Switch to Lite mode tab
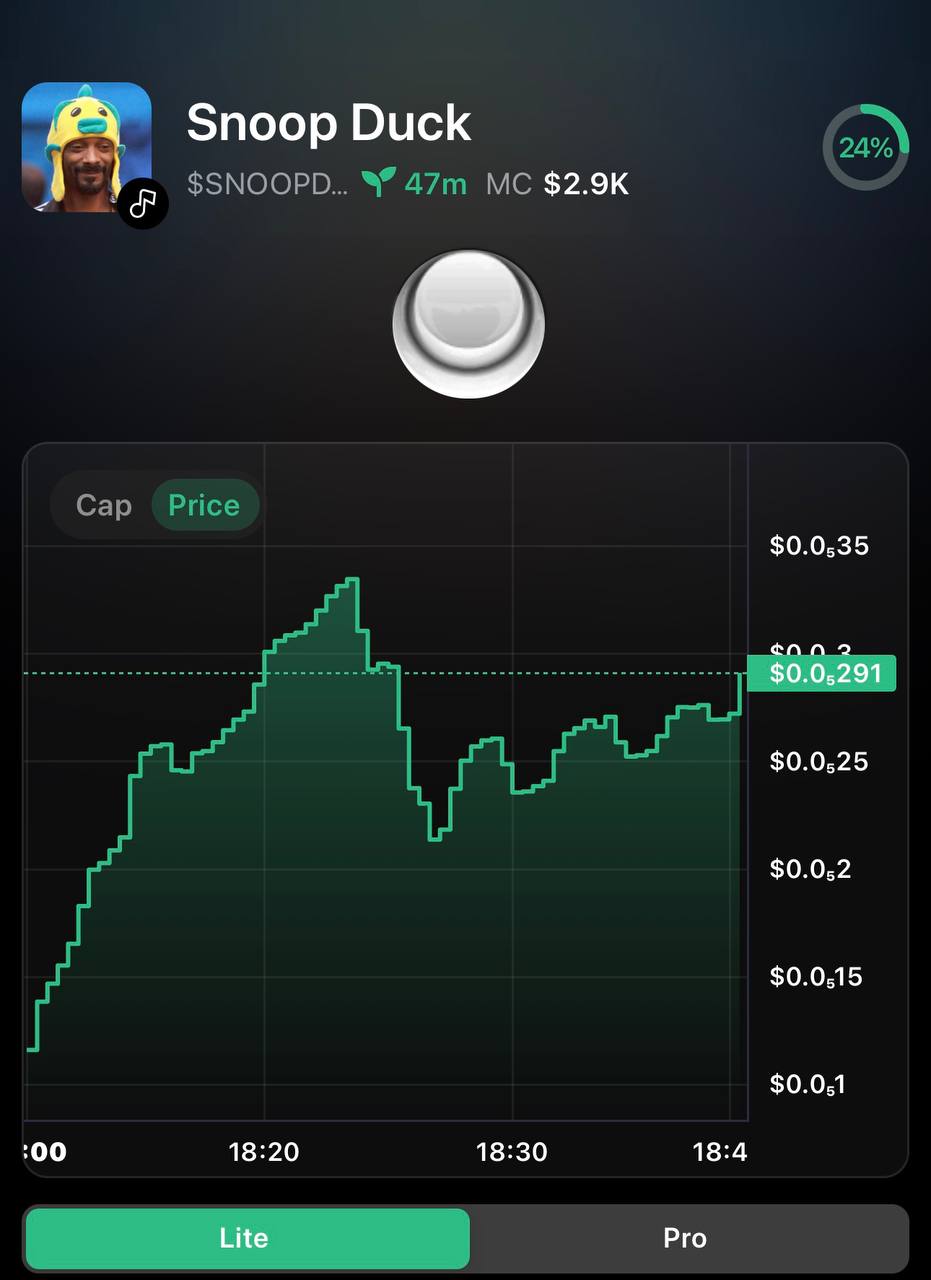The image size is (931, 1280). click(246, 1238)
